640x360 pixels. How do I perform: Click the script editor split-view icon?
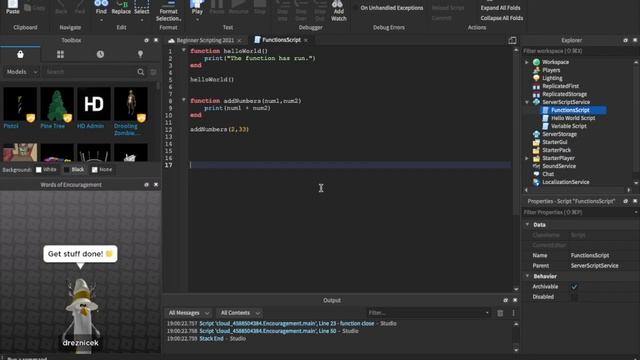point(512,40)
